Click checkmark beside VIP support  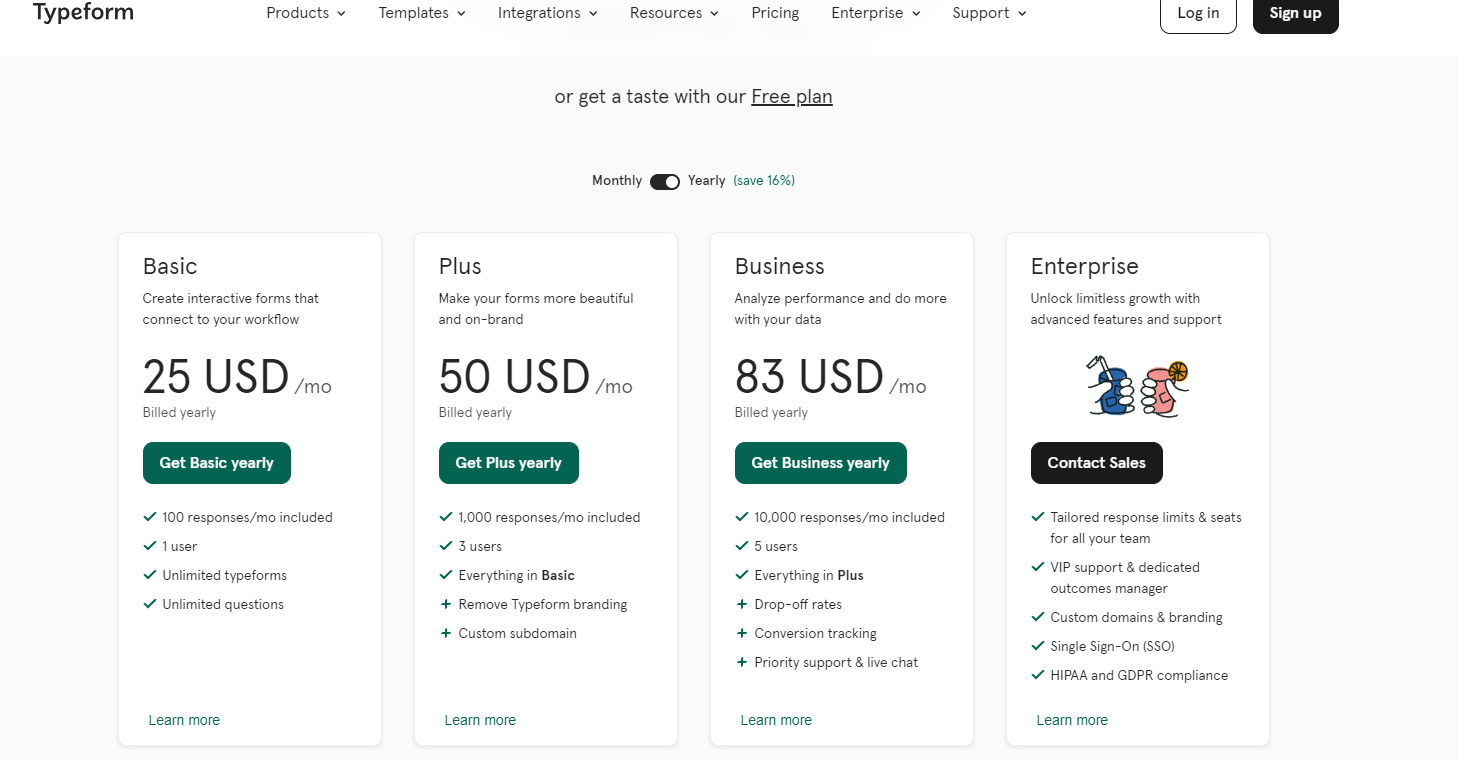coord(1038,567)
